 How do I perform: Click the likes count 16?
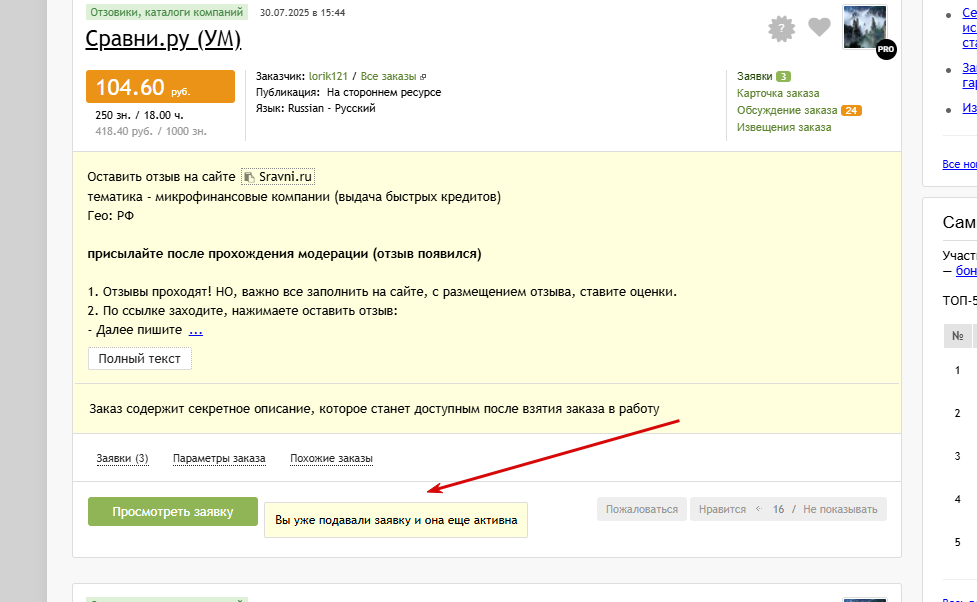(x=778, y=509)
